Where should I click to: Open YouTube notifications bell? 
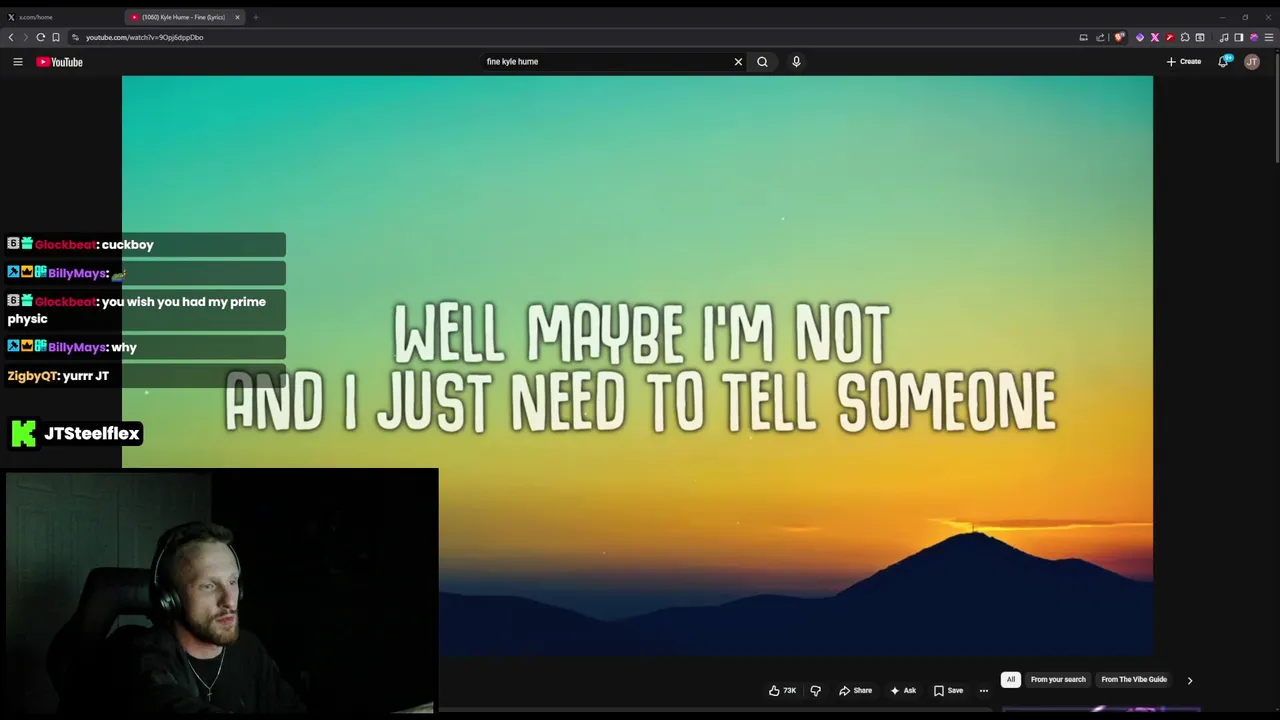(x=1223, y=62)
